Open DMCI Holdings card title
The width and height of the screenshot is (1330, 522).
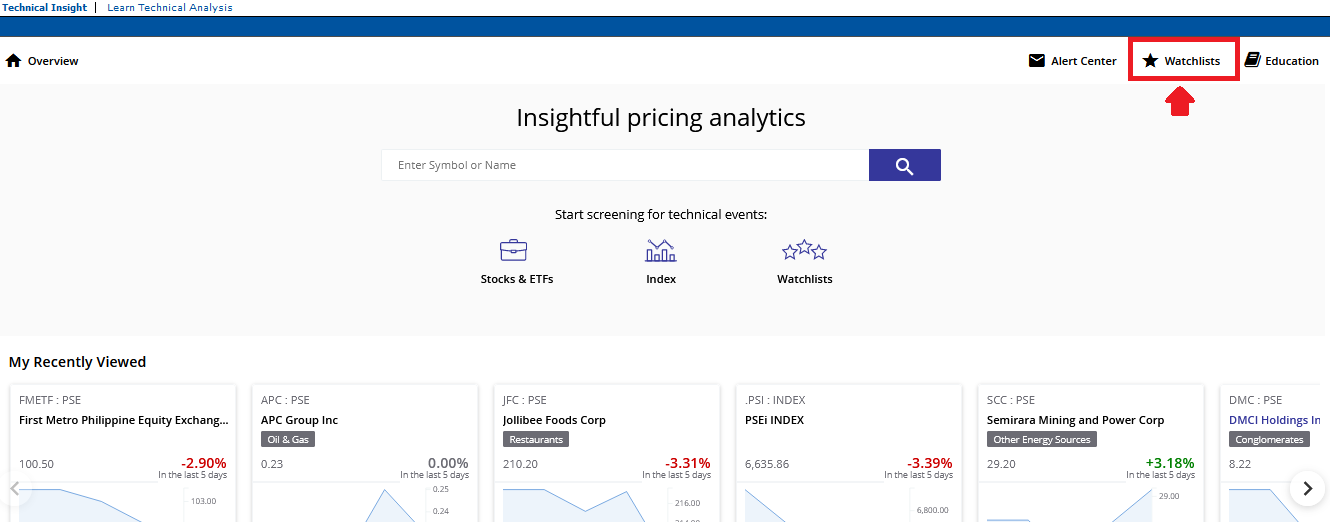1275,420
